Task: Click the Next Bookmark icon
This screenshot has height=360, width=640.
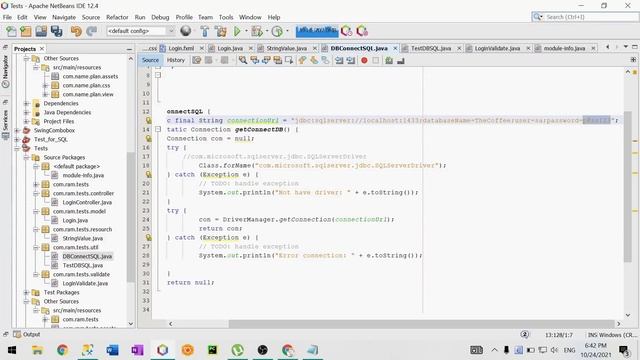Action: [314, 60]
